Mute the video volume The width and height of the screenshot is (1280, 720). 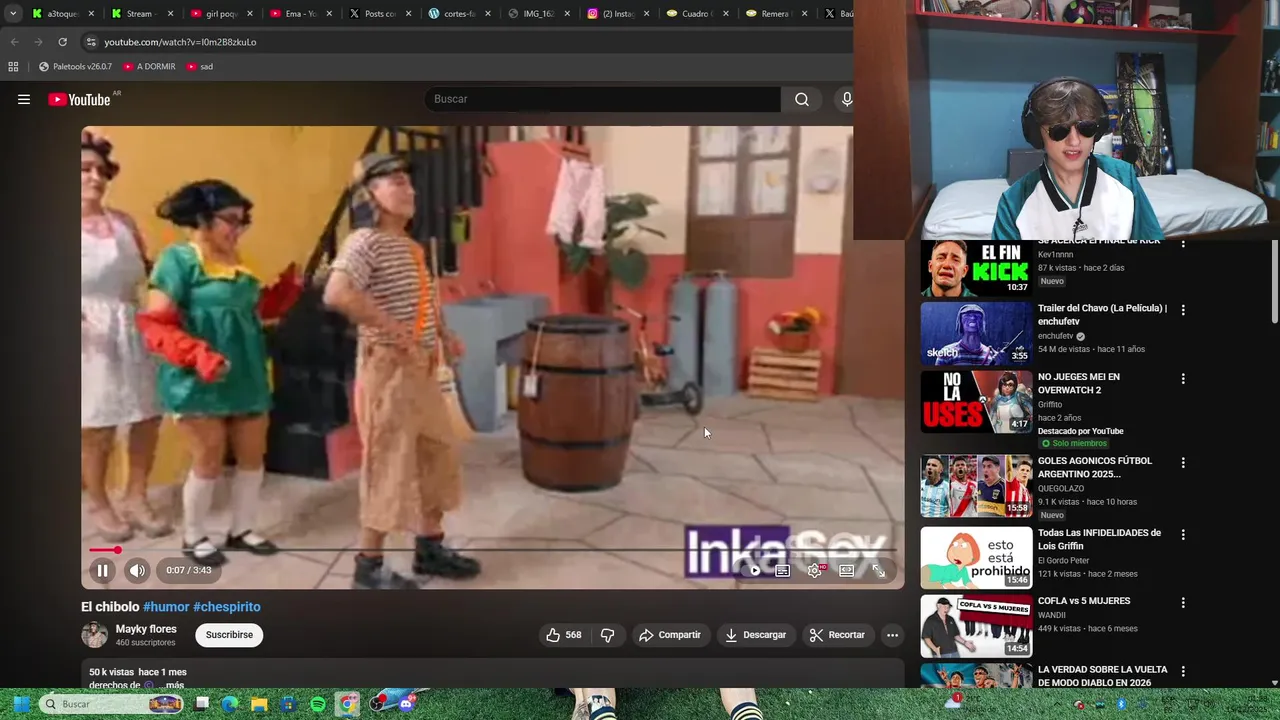[x=137, y=570]
